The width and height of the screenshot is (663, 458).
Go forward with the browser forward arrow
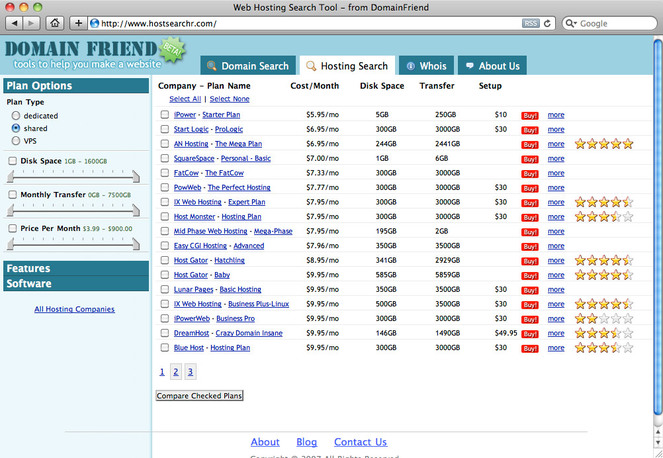click(31, 23)
